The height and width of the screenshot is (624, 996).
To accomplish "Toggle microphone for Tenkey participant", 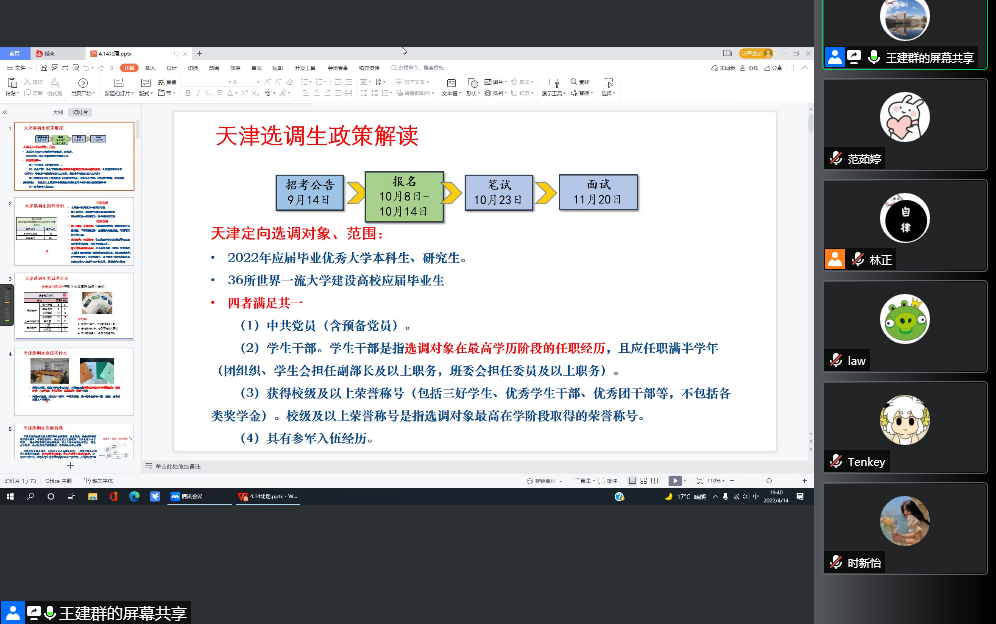I will pos(835,461).
